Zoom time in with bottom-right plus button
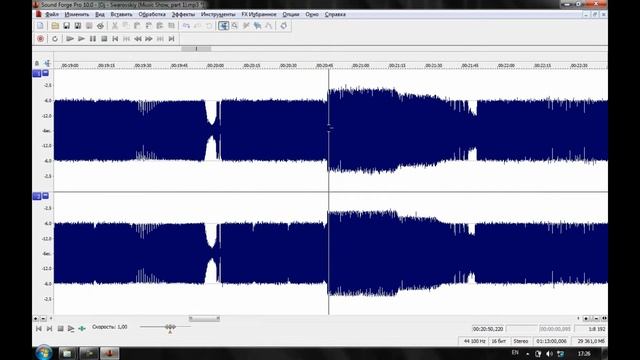Screen dimensions: 640x360 coord(587,318)
